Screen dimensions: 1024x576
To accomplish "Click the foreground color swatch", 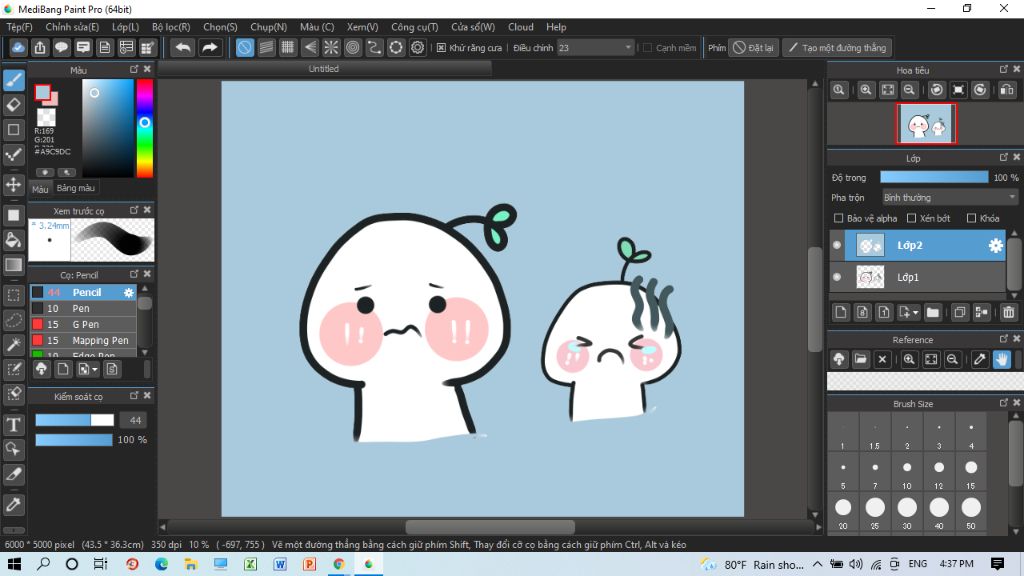I will (42, 93).
